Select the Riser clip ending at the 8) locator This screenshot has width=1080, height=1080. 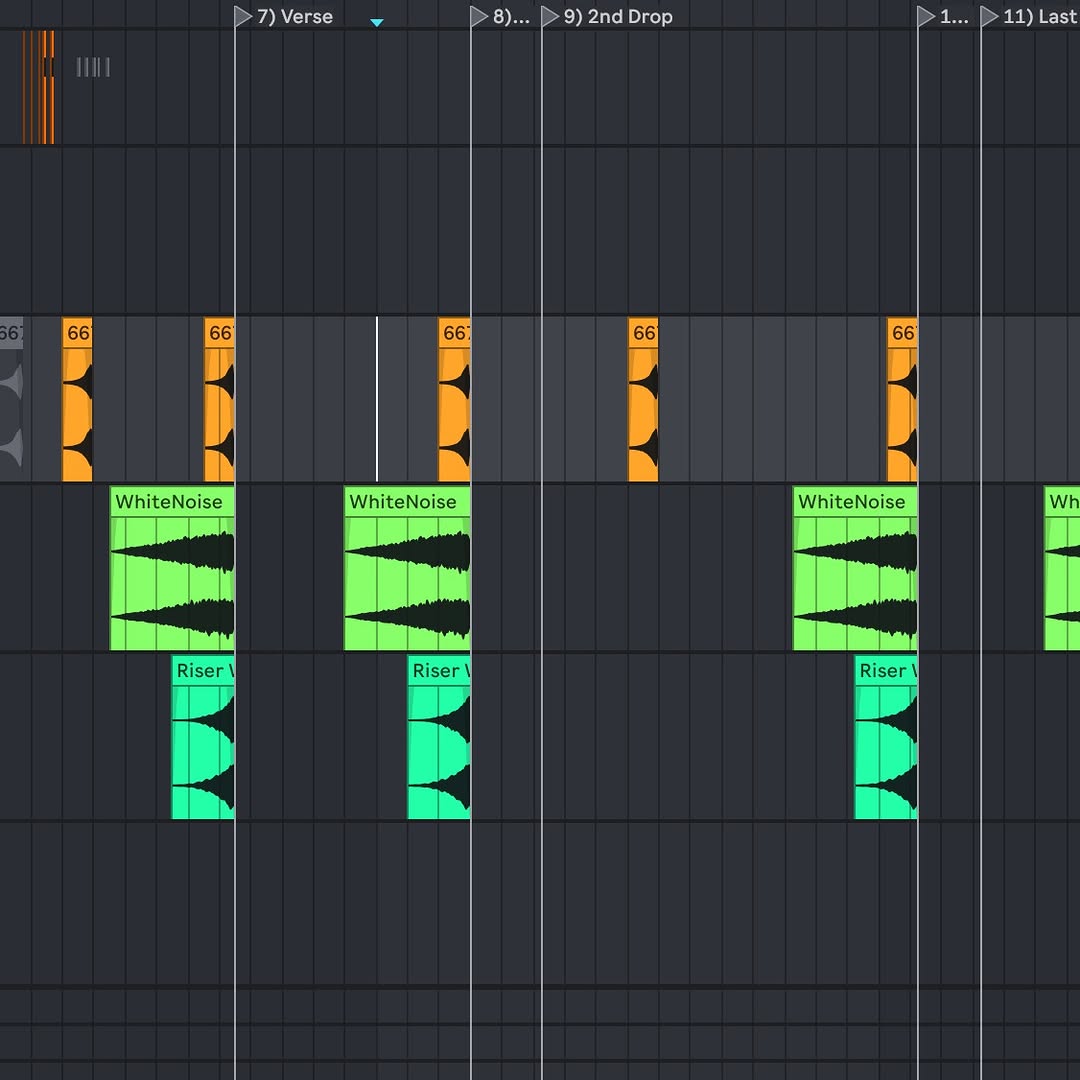tap(439, 737)
